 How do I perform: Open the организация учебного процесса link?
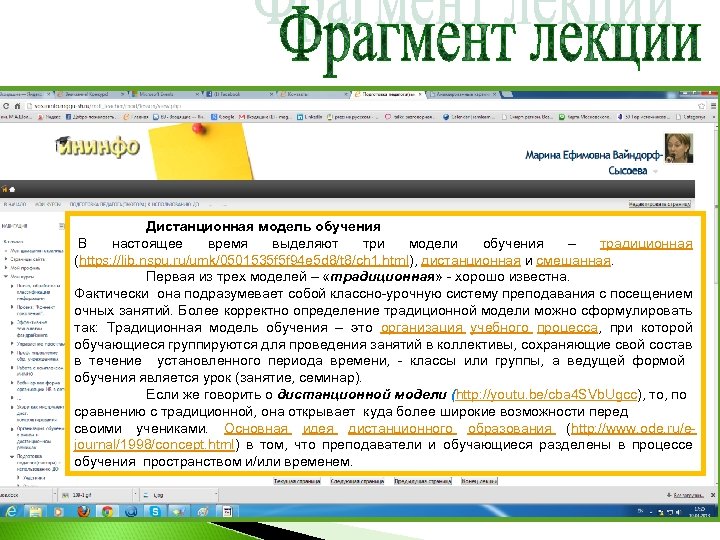point(489,327)
